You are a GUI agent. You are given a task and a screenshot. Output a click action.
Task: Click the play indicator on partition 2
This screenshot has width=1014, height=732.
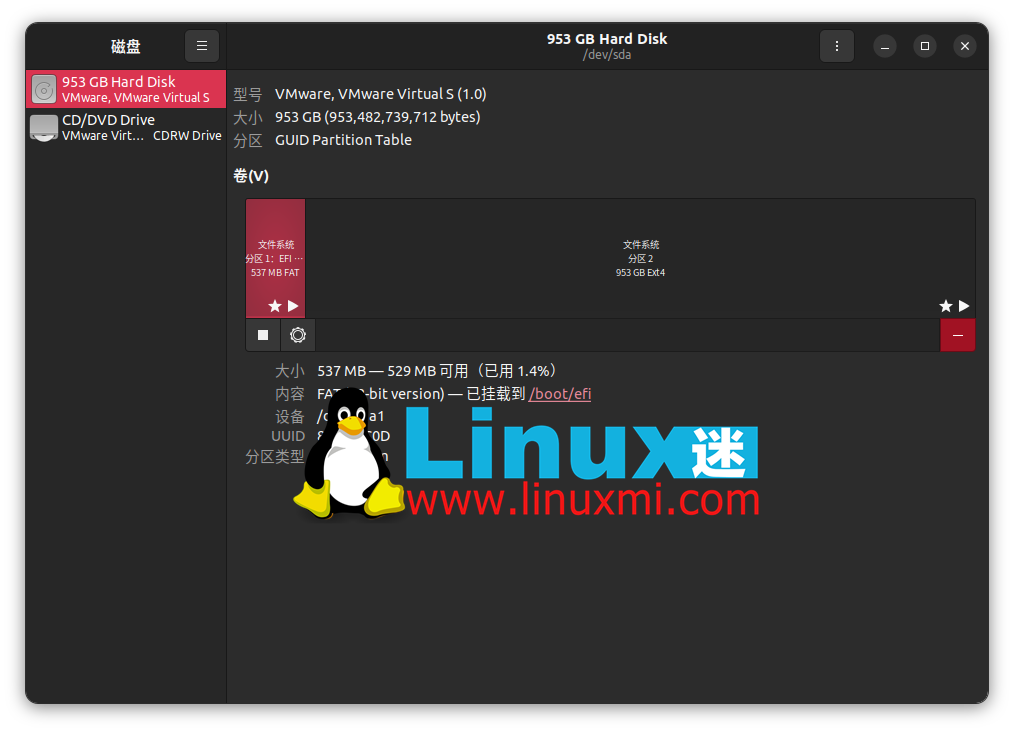click(962, 306)
